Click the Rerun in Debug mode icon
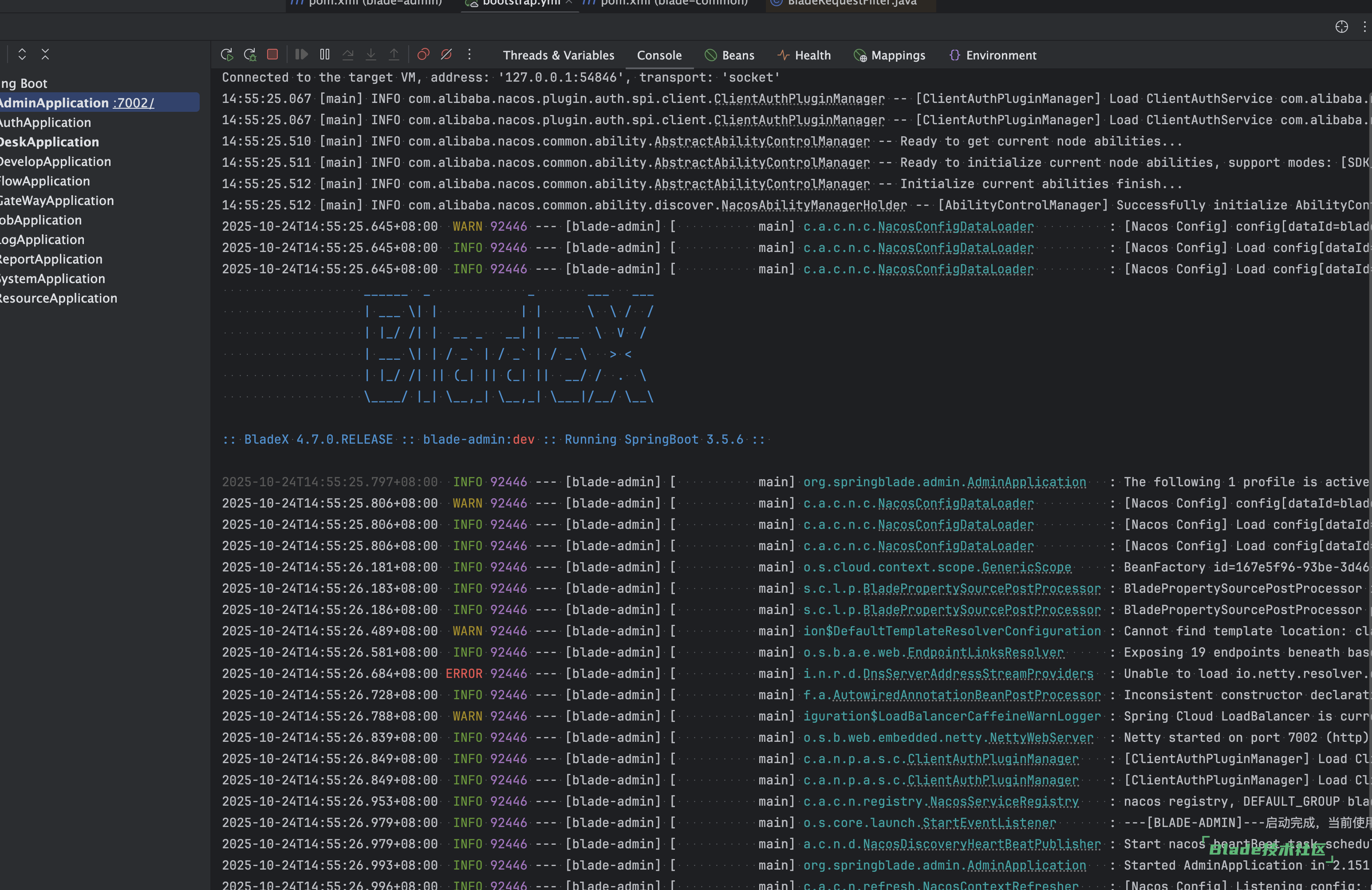Image resolution: width=1372 pixels, height=890 pixels. pyautogui.click(x=250, y=55)
